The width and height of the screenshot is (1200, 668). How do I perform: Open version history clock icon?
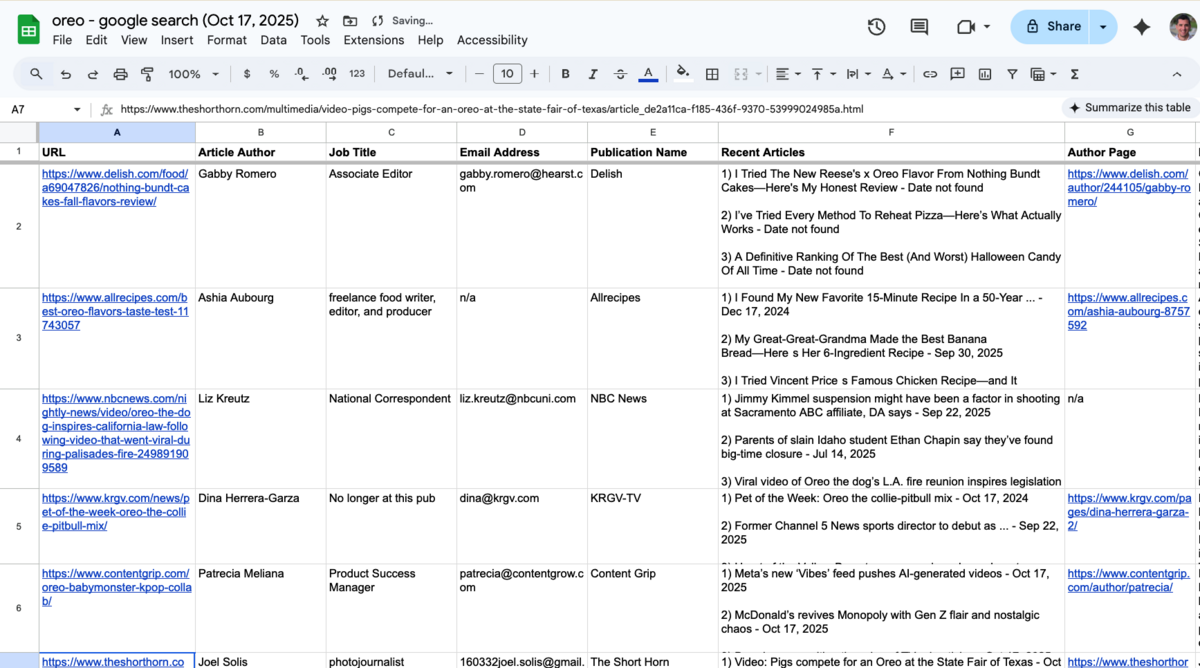(876, 27)
